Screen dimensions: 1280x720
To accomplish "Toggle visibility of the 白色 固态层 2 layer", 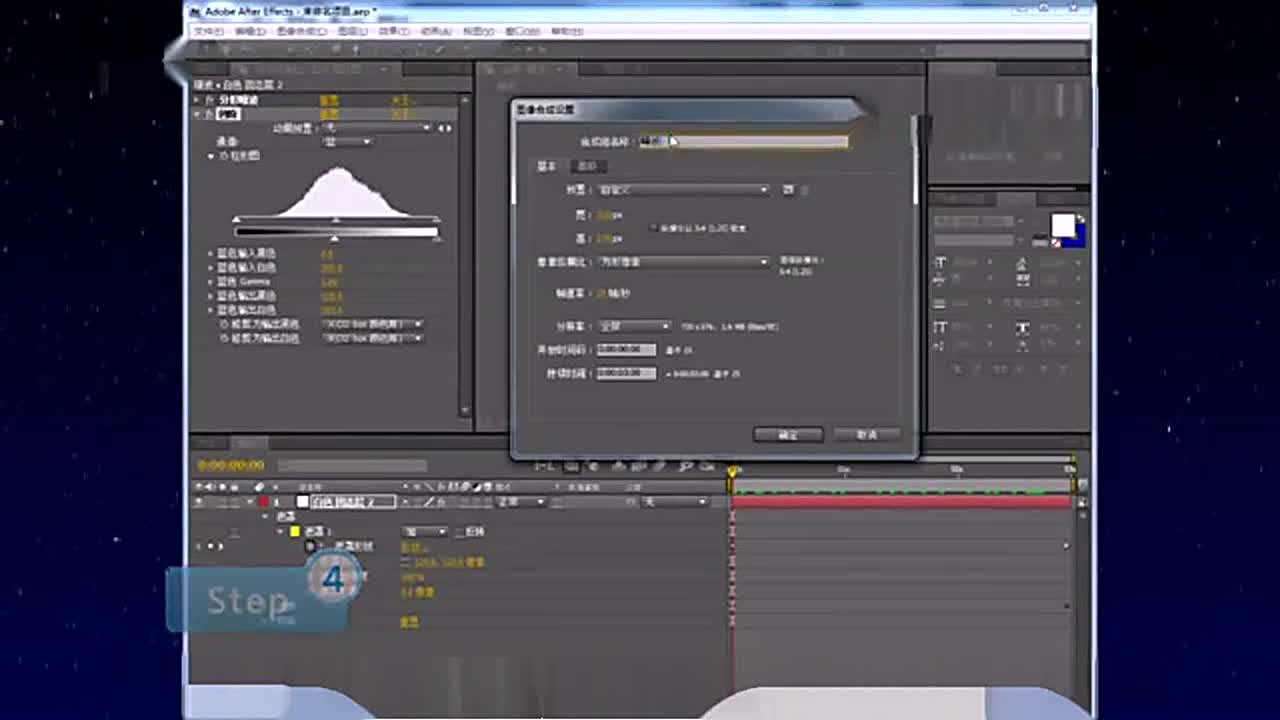I will click(198, 502).
